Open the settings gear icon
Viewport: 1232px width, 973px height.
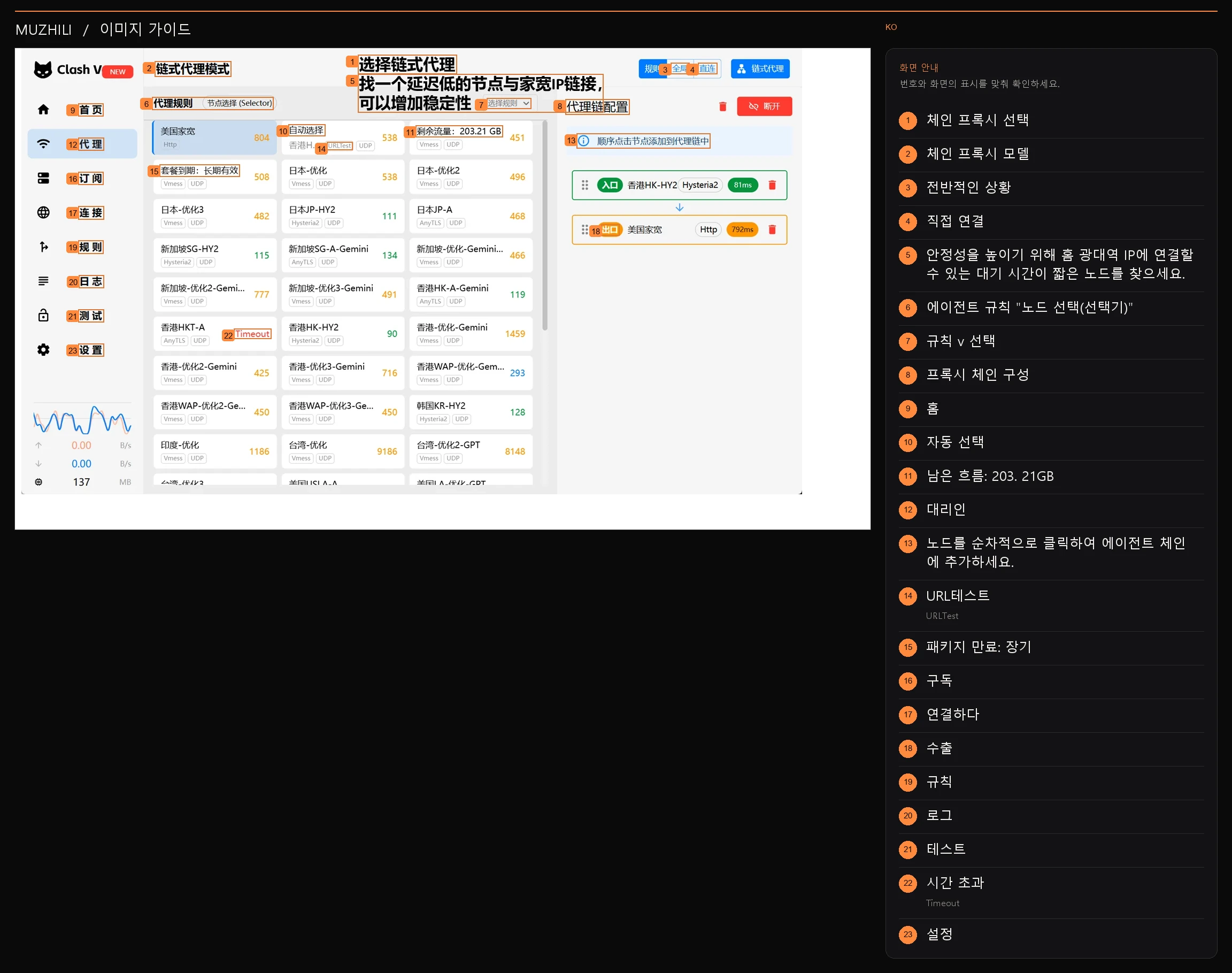(x=43, y=350)
